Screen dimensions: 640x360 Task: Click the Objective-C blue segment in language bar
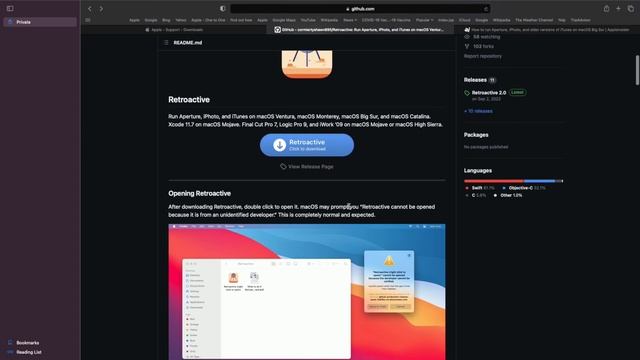tap(540, 181)
